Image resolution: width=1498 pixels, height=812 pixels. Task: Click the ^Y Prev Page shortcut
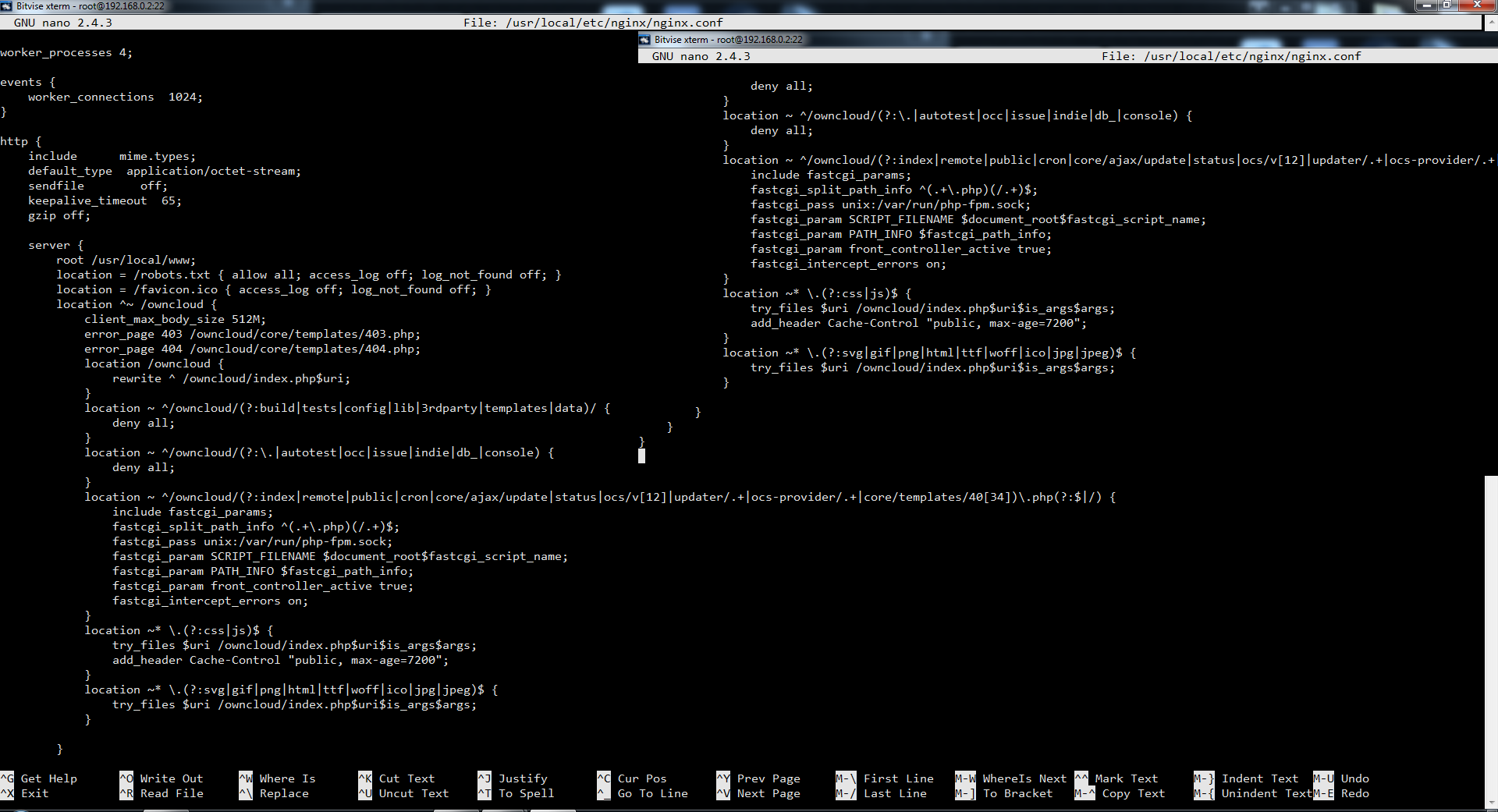pos(758,778)
